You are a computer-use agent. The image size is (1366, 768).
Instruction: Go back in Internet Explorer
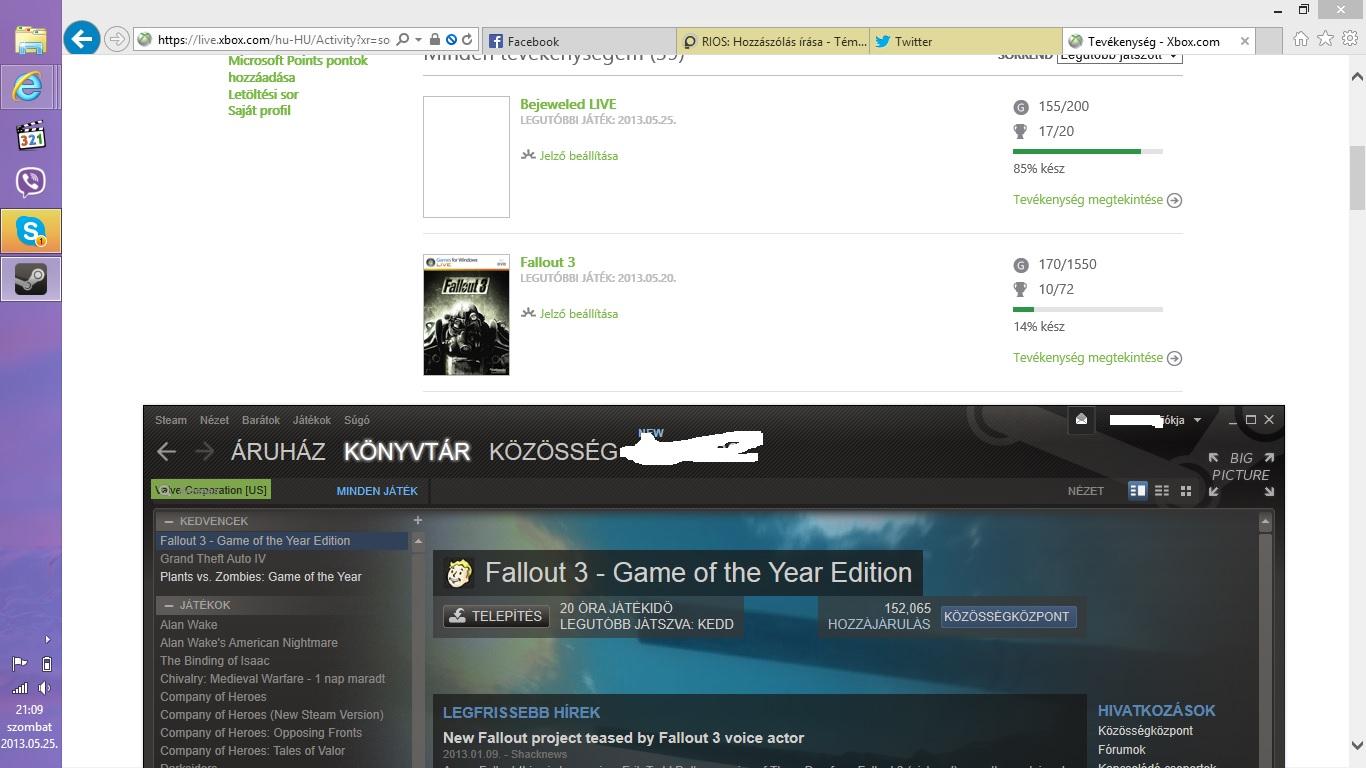(x=82, y=39)
